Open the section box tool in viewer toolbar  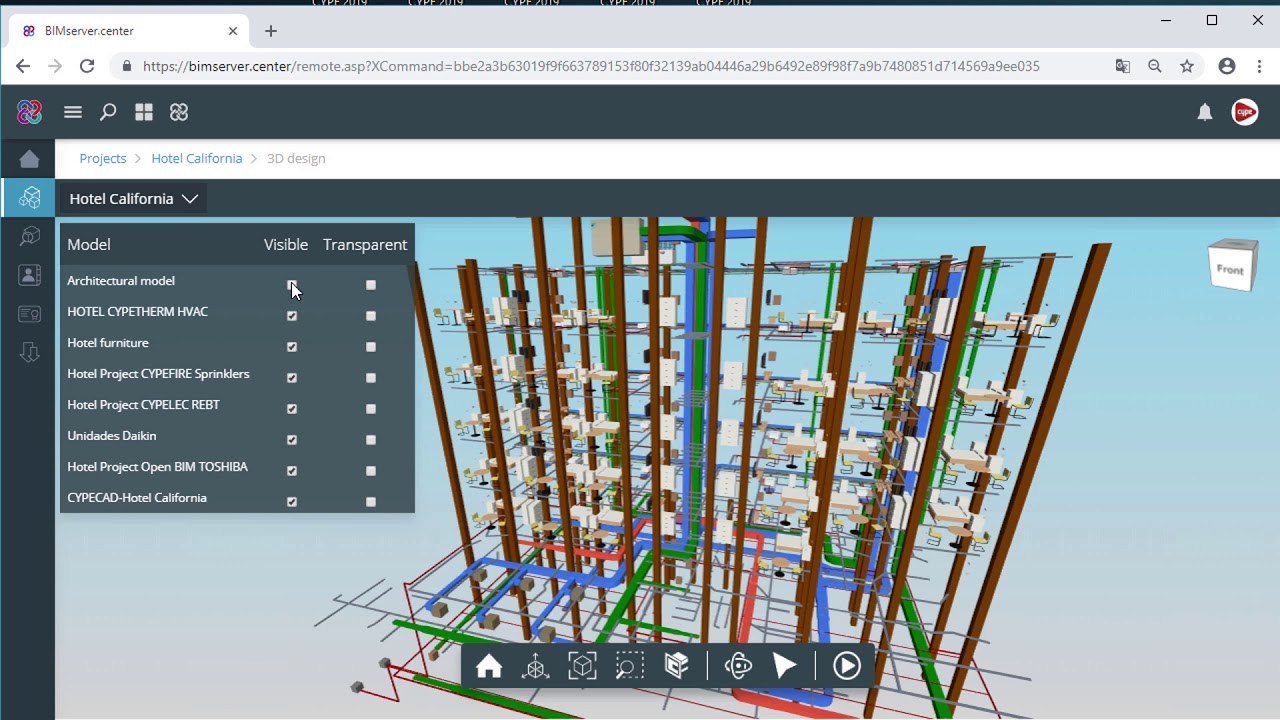[676, 665]
